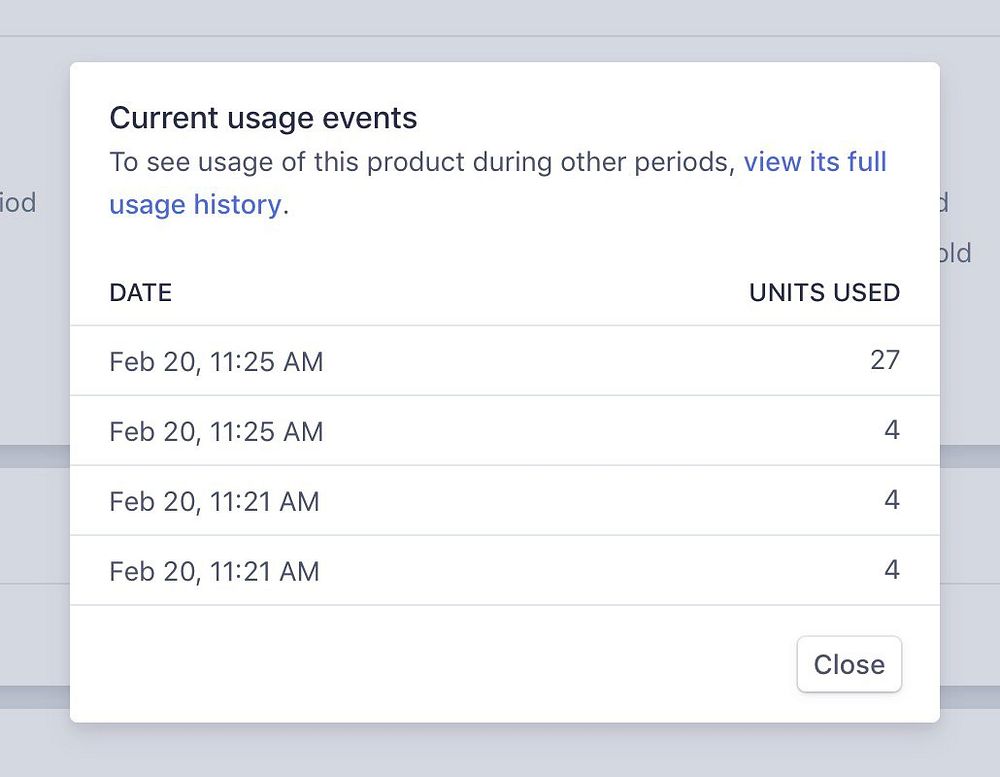Click the 27 units used value
Viewport: 1000px width, 777px height.
point(885,360)
